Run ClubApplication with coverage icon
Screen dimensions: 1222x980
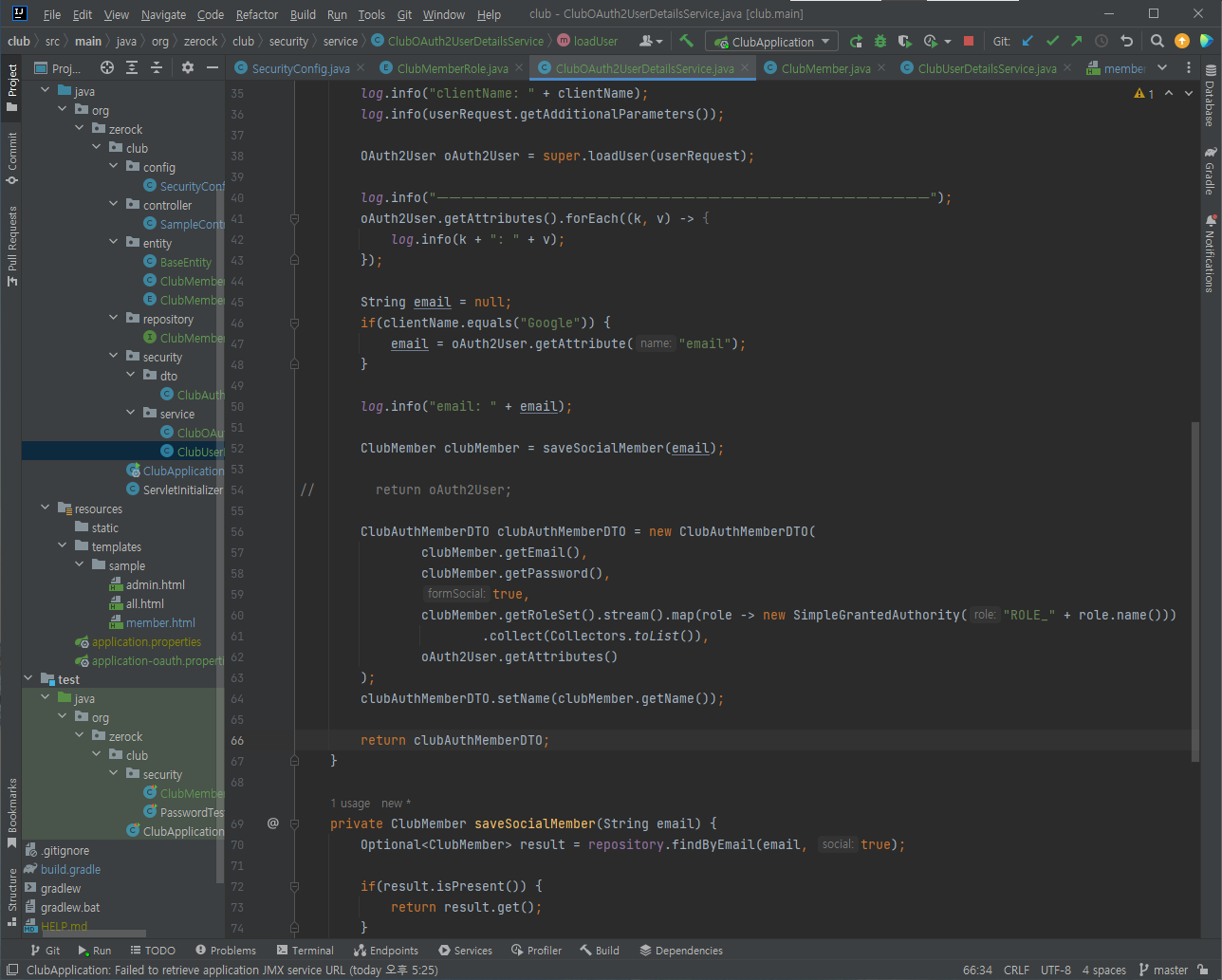905,41
